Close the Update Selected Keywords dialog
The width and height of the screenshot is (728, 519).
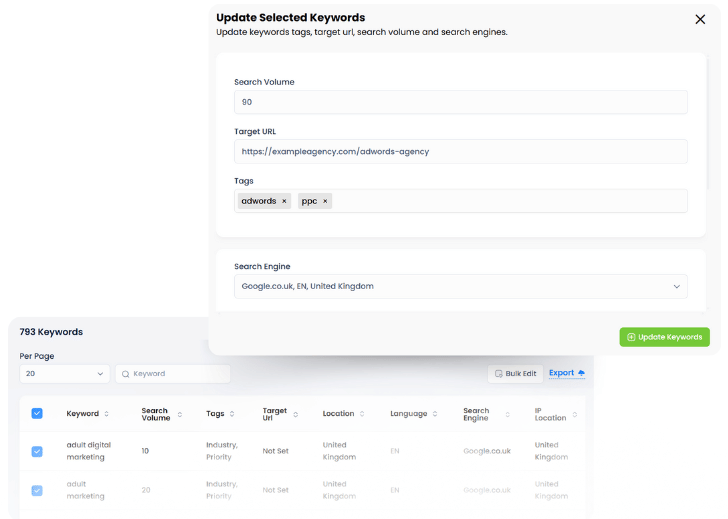coord(700,19)
